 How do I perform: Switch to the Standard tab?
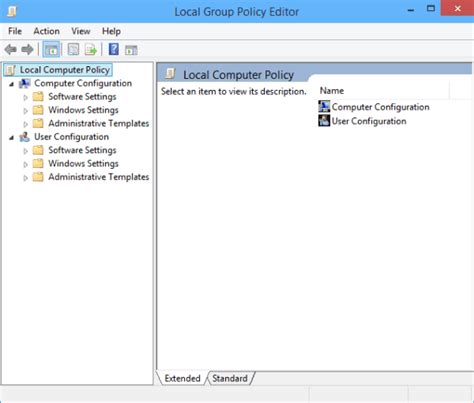pyautogui.click(x=230, y=378)
